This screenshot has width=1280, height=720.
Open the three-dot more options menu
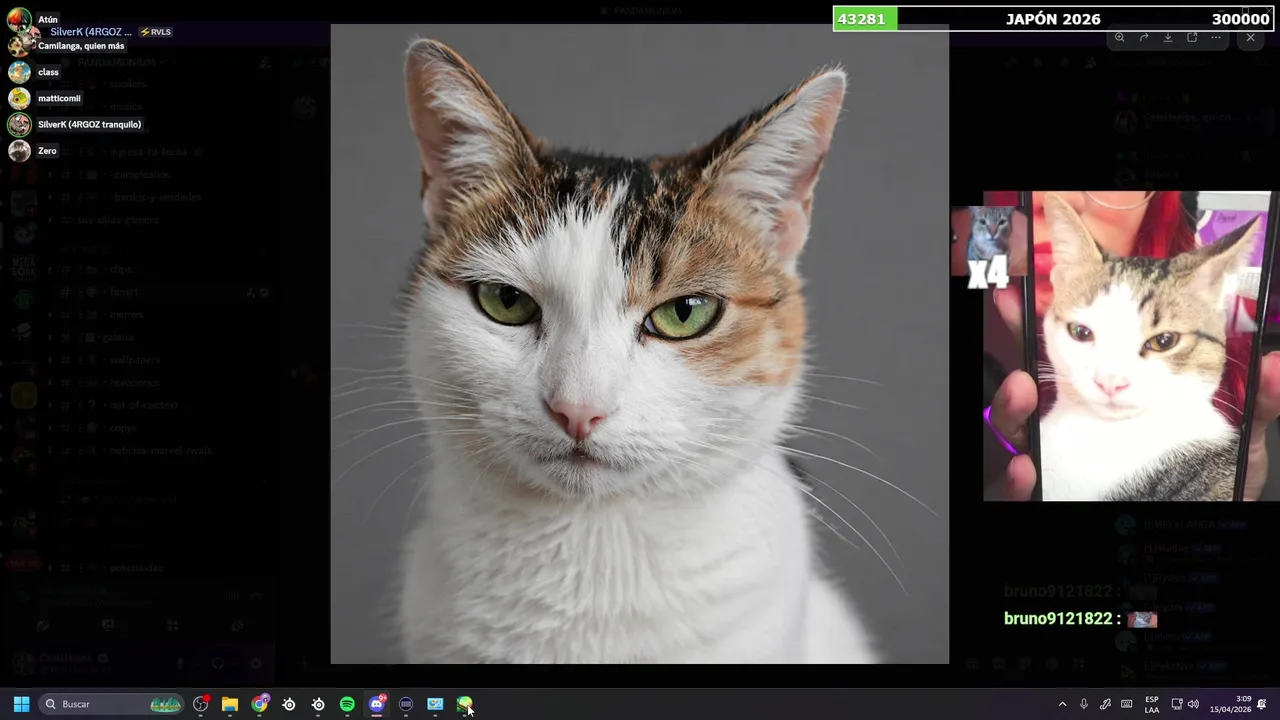(x=1216, y=37)
